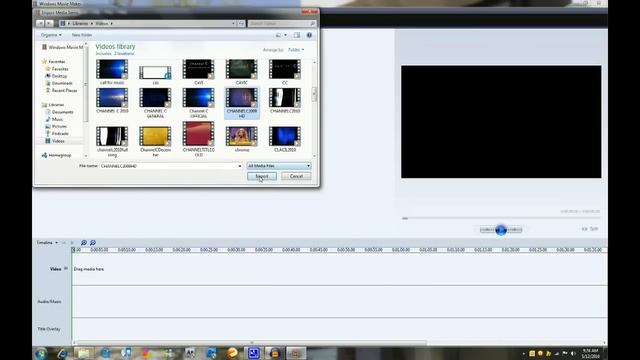Click the Import button in the dialog
The width and height of the screenshot is (640, 360).
(x=262, y=176)
